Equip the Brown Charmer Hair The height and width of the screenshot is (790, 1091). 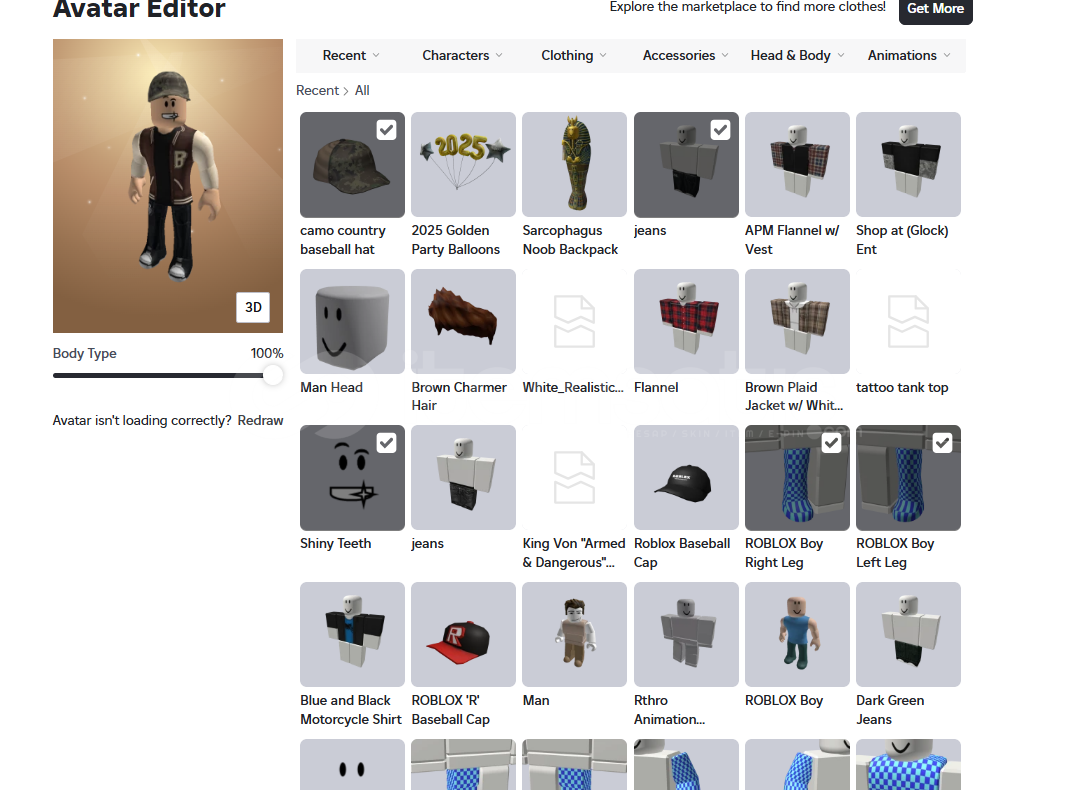tap(463, 322)
